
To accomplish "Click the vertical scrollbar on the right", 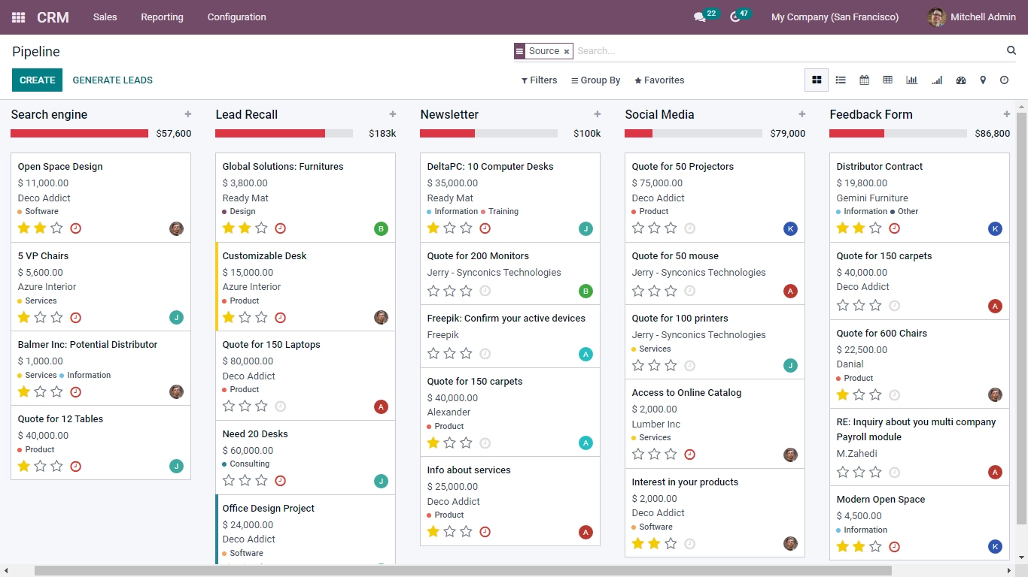I will point(1021,318).
